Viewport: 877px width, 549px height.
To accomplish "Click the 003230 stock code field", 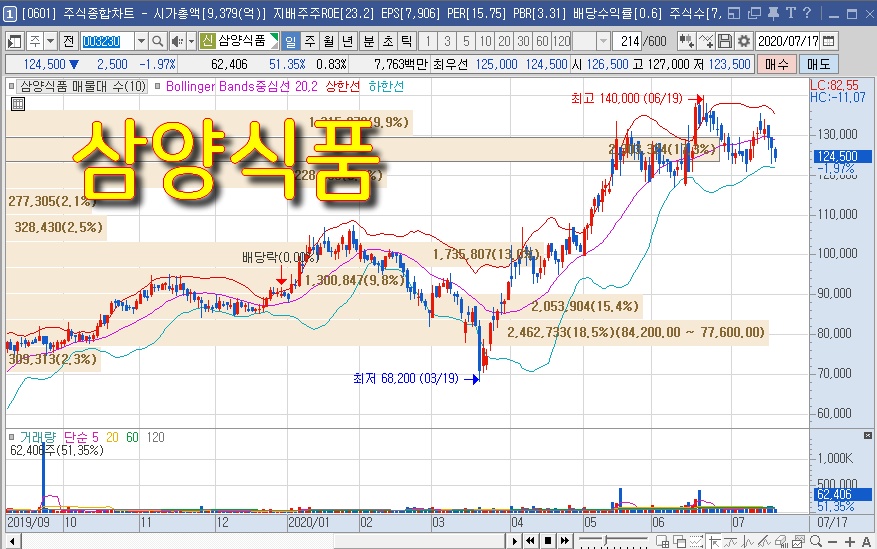I will coord(107,41).
